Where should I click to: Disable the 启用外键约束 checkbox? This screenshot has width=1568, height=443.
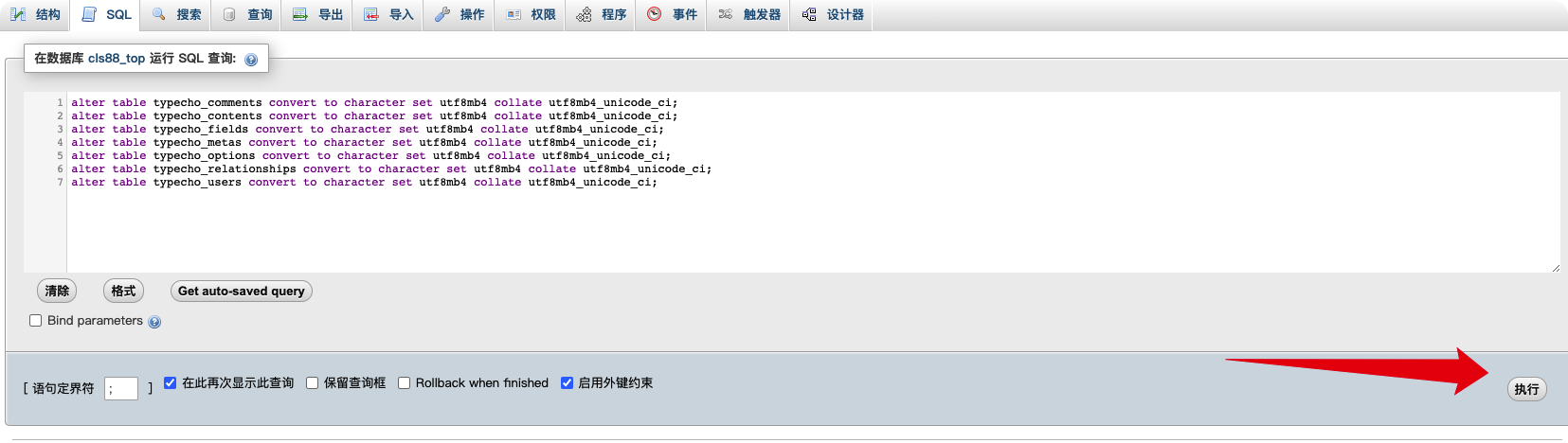(567, 382)
